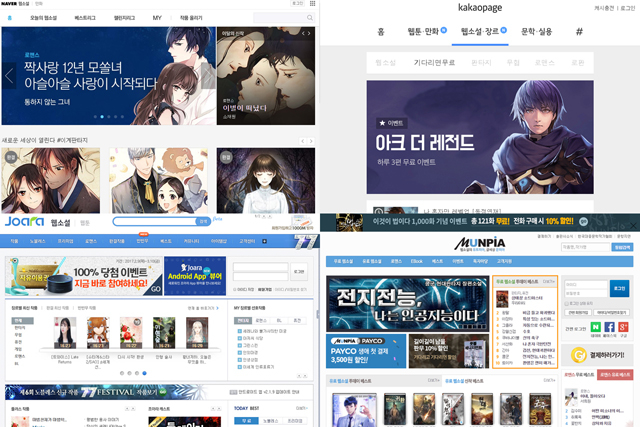
Task: Open the PAYCO discount banner on Munpia
Action: point(366,351)
